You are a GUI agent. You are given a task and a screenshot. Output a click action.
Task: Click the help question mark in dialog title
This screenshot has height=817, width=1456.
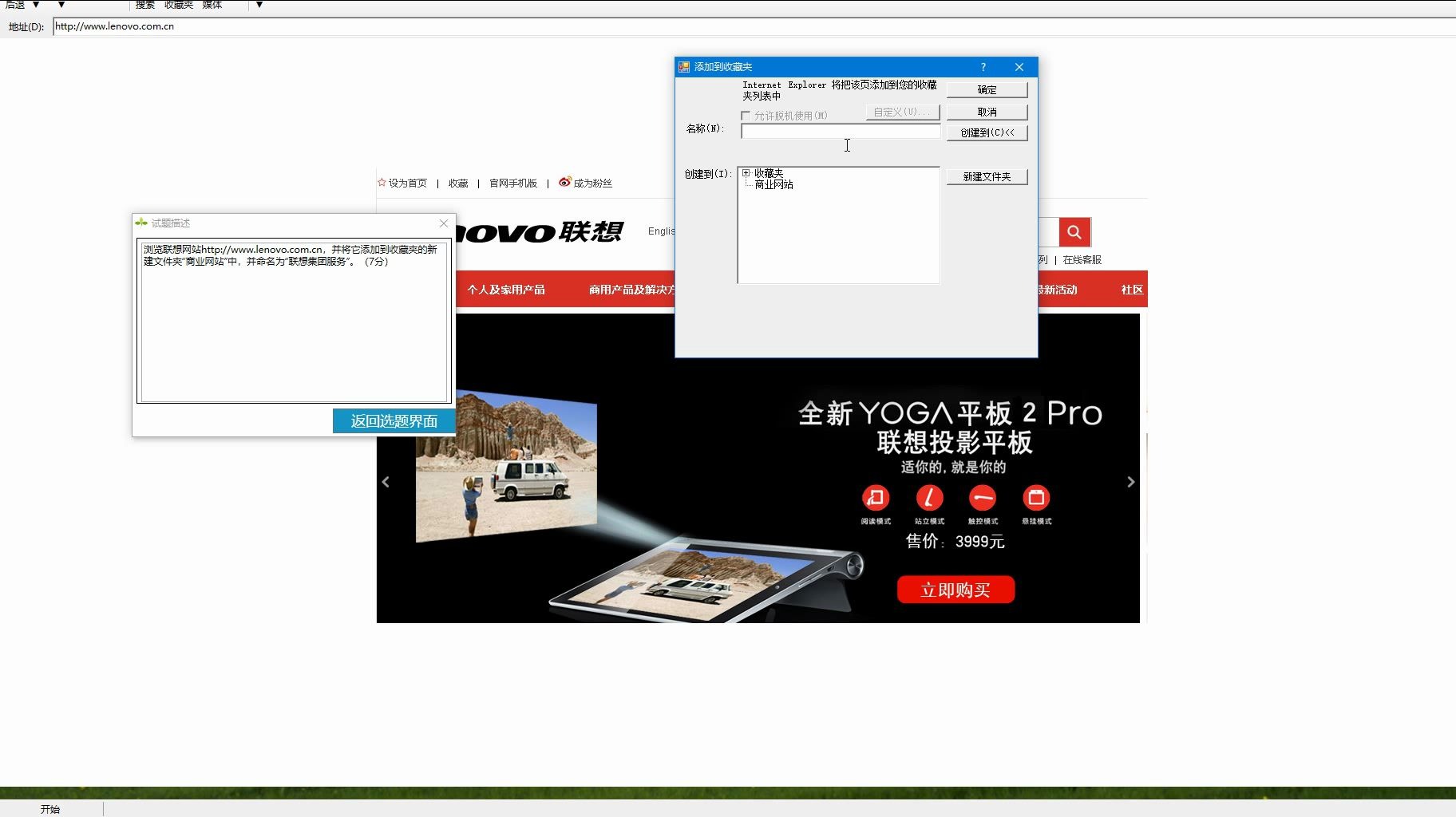[x=983, y=67]
